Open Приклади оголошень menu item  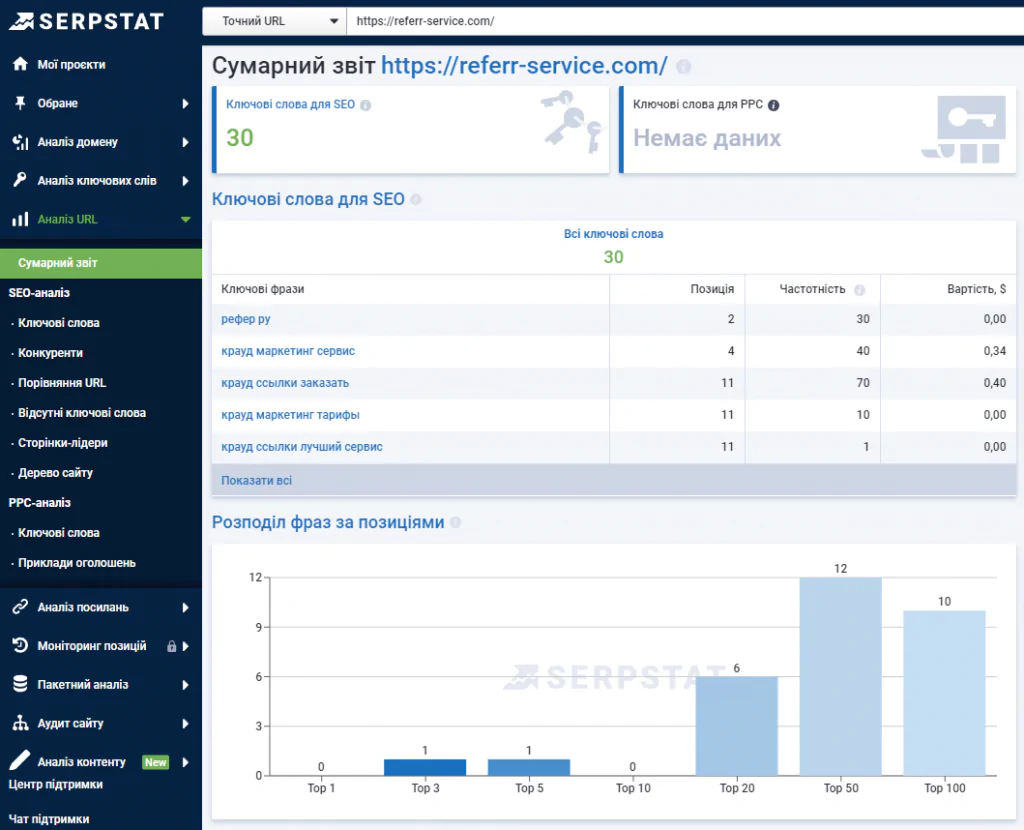77,563
